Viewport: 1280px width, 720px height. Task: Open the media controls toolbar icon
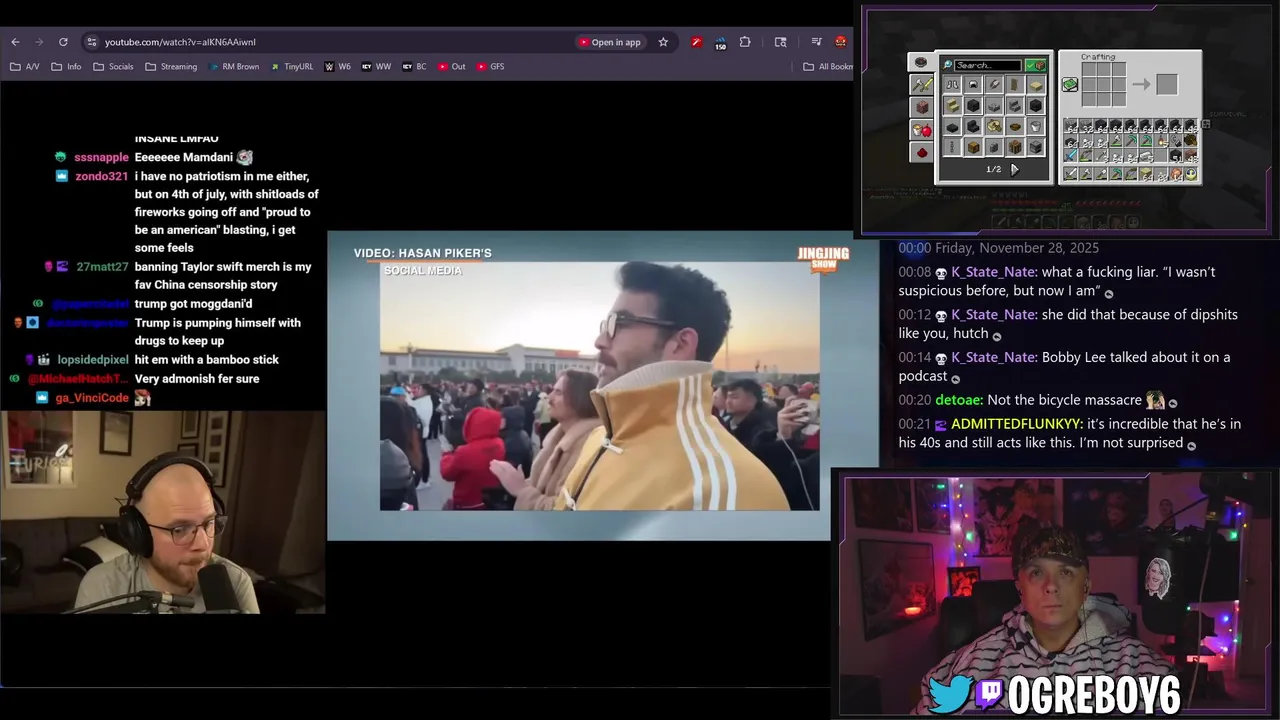816,42
